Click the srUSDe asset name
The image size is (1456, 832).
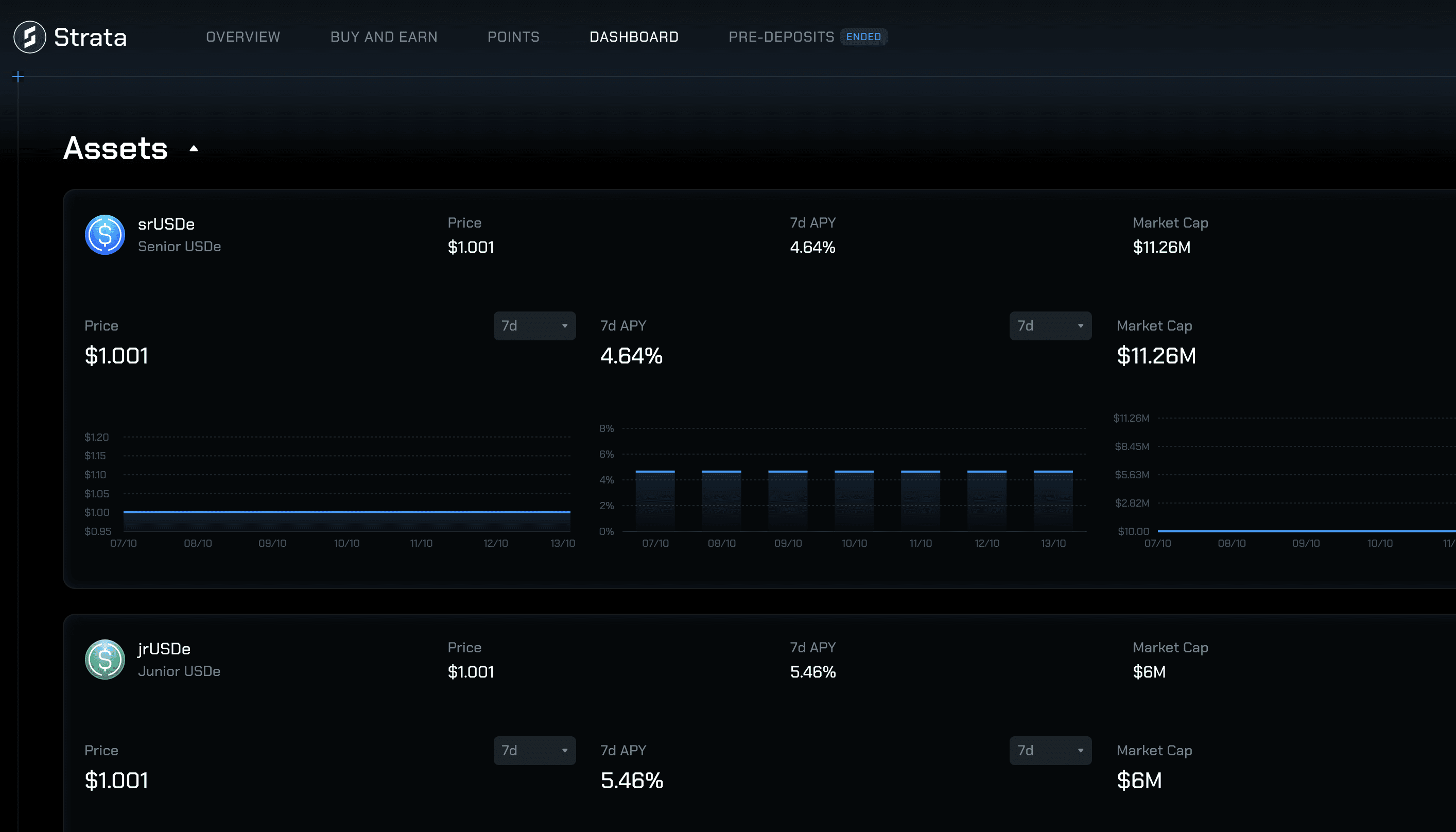tap(166, 224)
